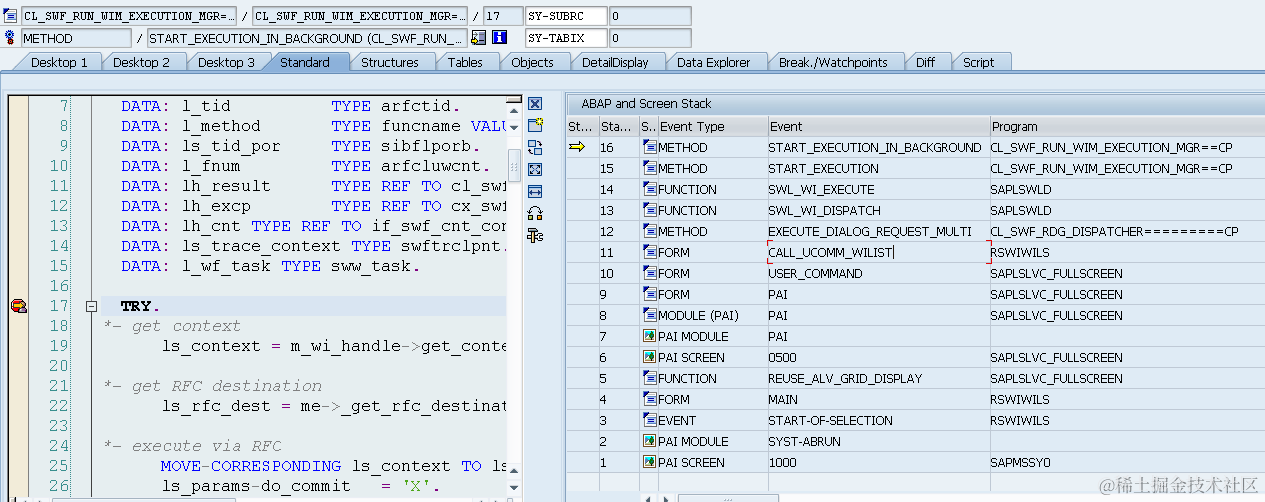Click the navigate icon after START_EXECUTION_IN_BACKGROUND field
1265x502 pixels.
[478, 38]
